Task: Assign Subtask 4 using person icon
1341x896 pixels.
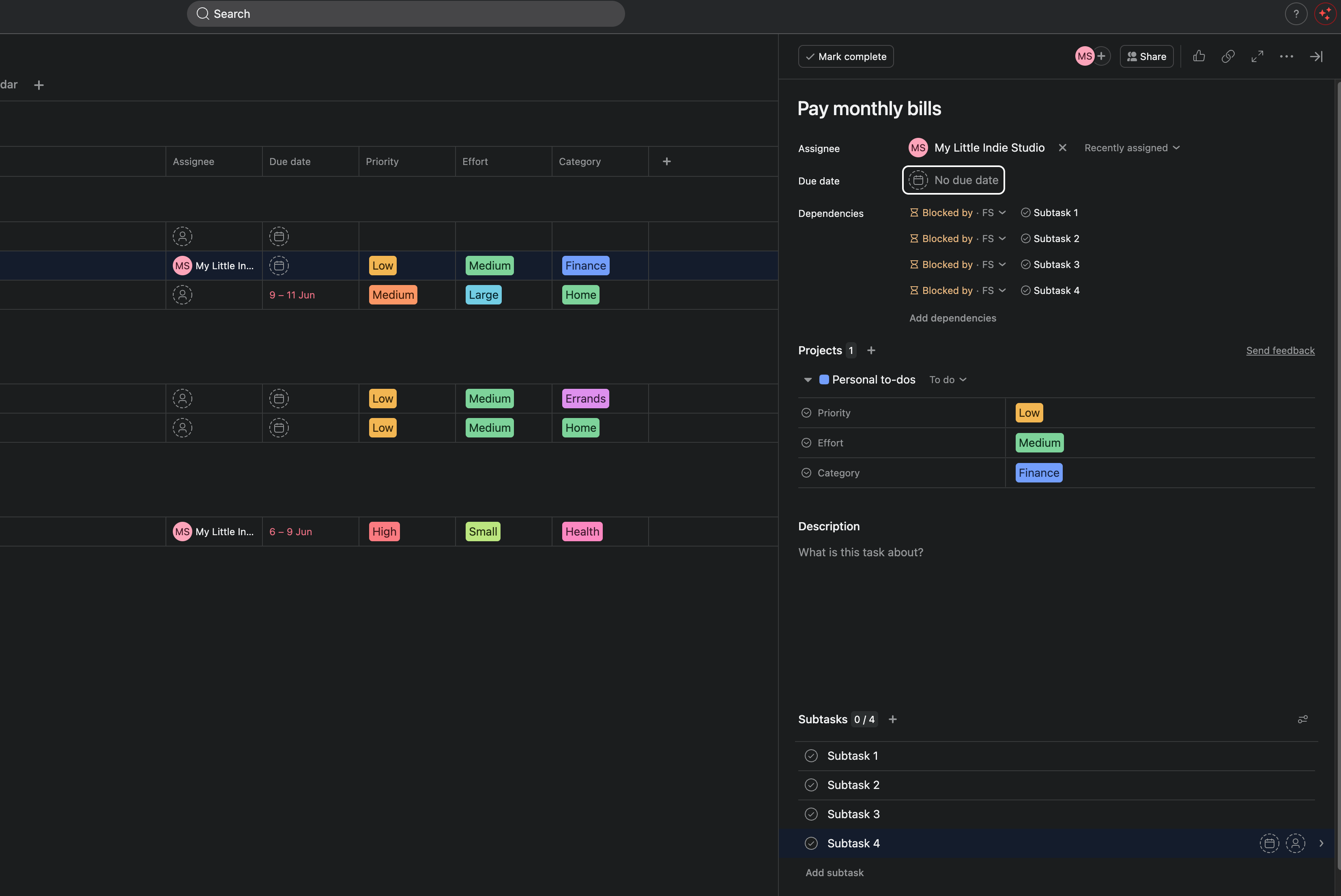Action: coord(1295,843)
